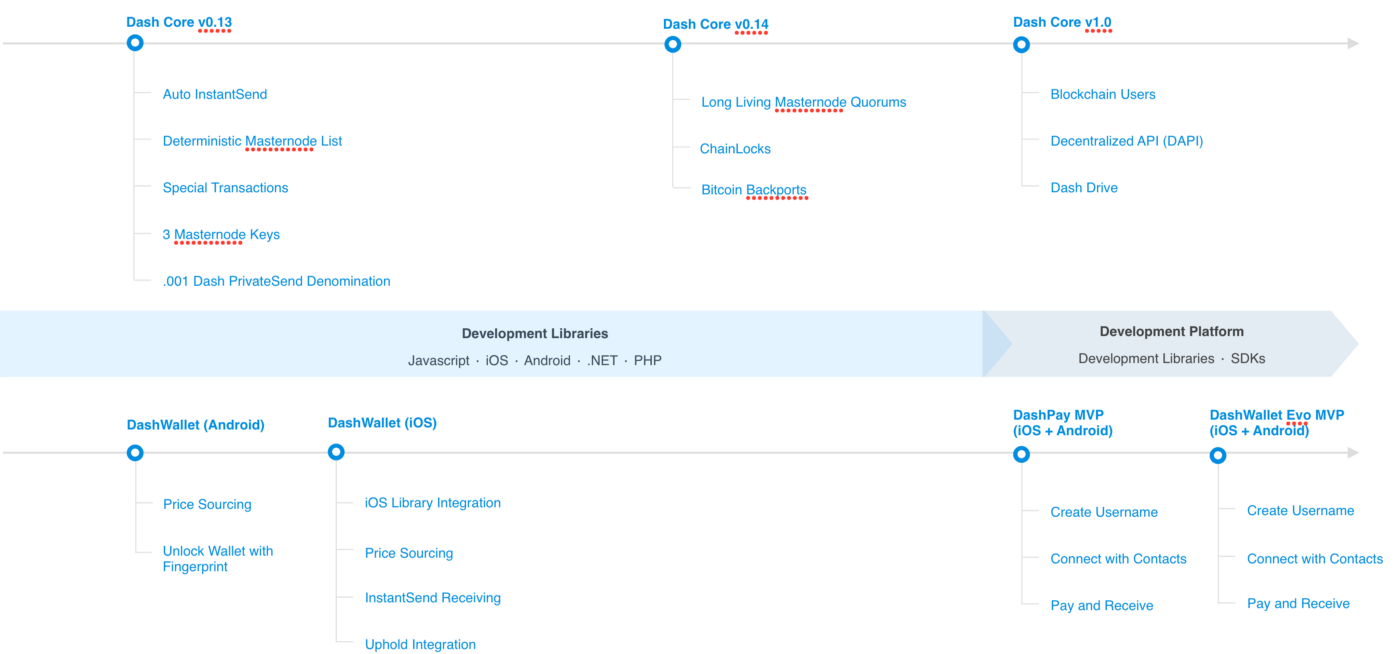Select the DashWallet (iOS) milestone dot
Screen dimensions: 1400x654
pyautogui.click(x=336, y=451)
